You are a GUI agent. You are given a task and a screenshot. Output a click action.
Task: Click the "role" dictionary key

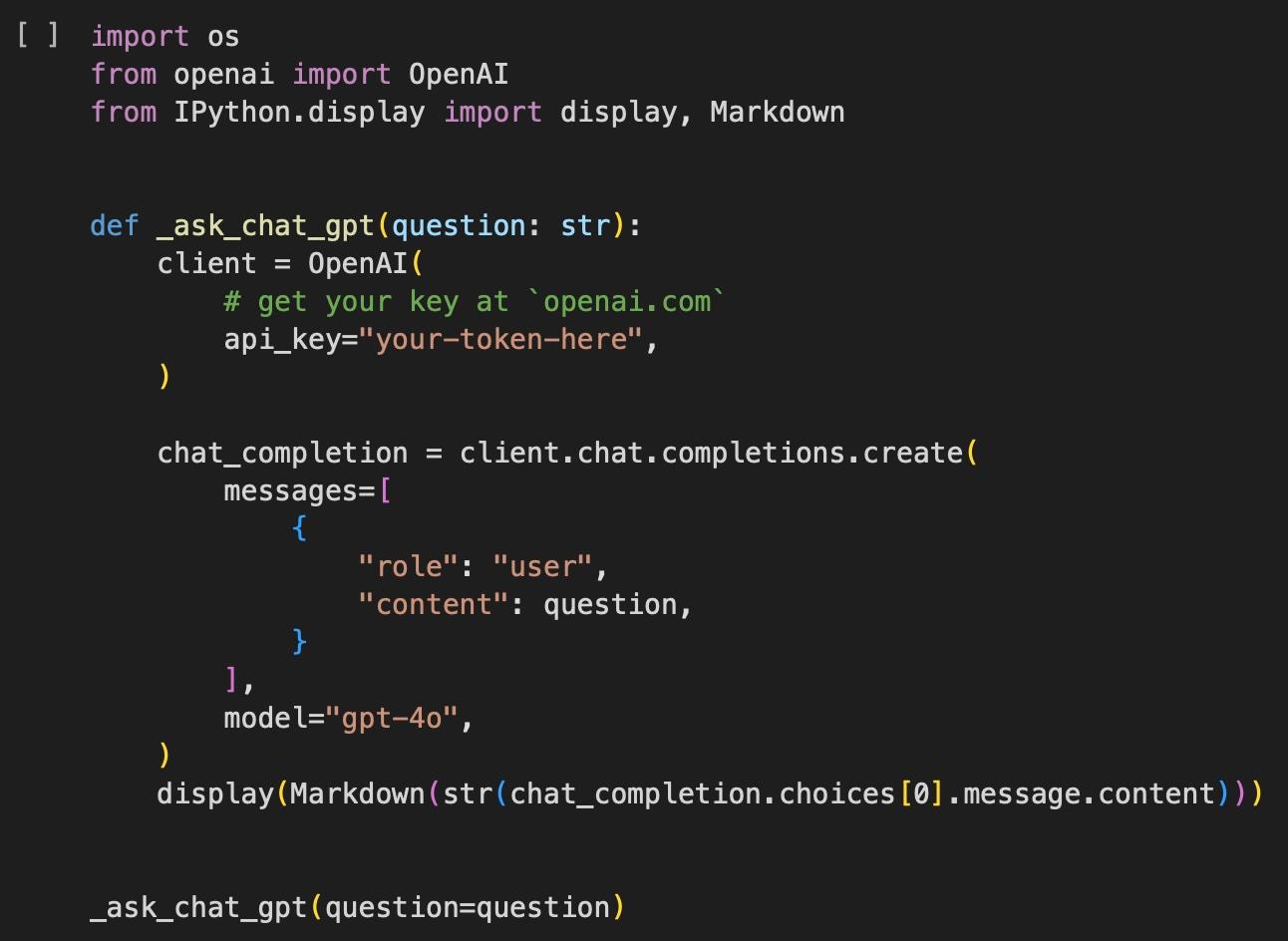[x=408, y=567]
